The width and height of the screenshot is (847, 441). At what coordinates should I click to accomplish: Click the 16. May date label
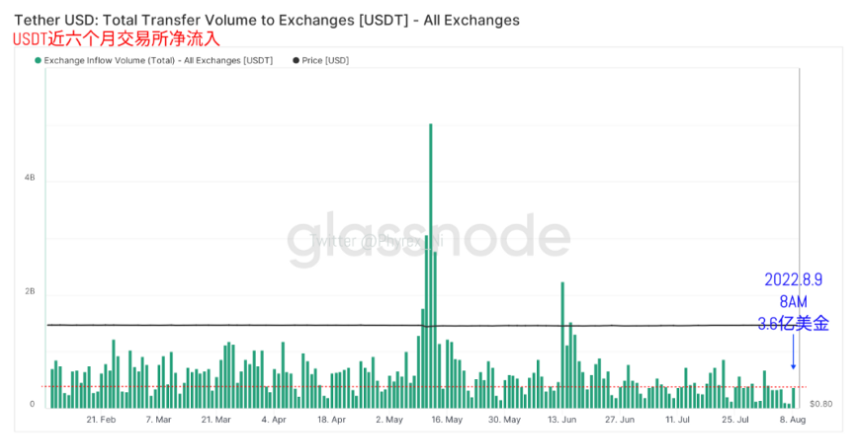[447, 419]
